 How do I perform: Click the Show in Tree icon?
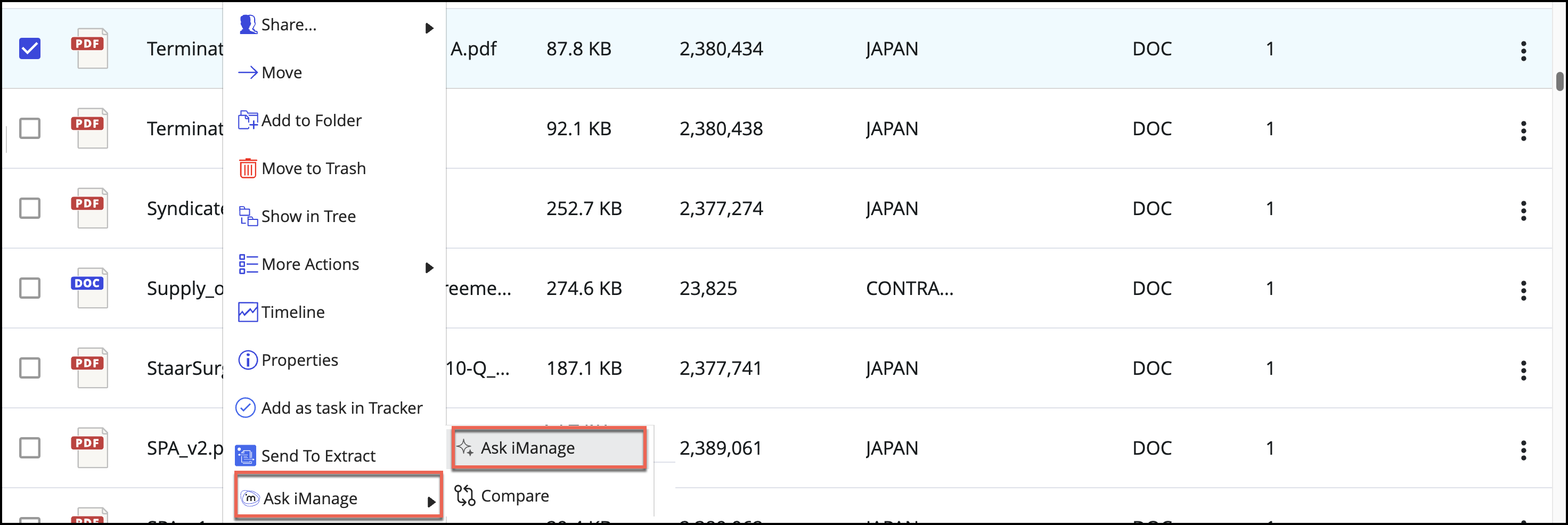[x=247, y=217]
